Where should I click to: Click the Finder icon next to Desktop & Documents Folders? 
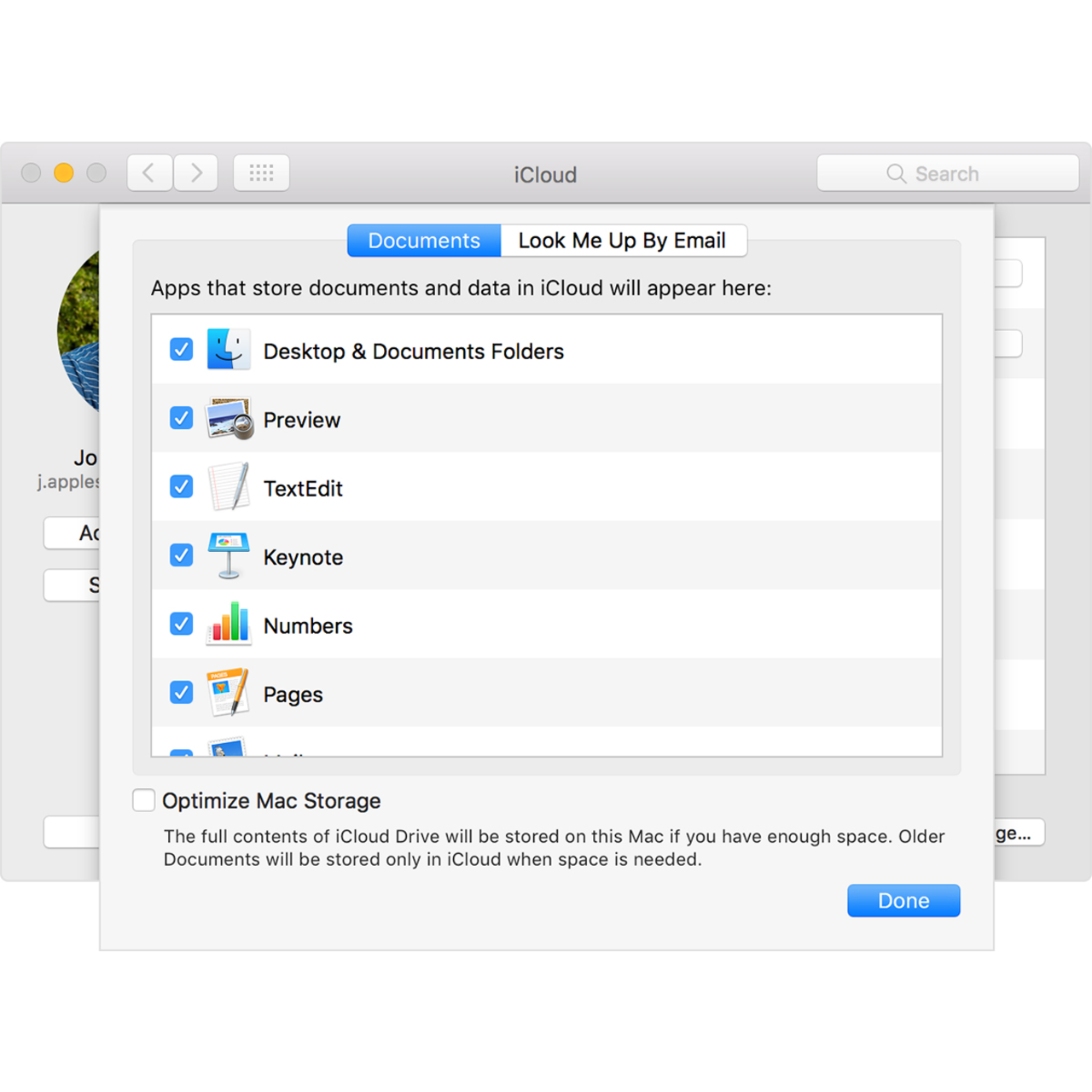228,350
